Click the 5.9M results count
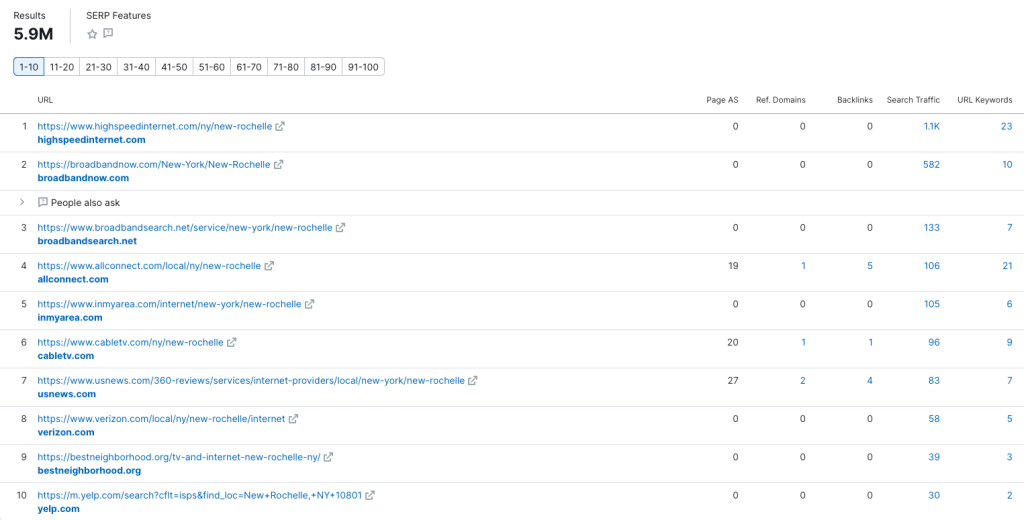This screenshot has width=1024, height=520. (x=33, y=34)
